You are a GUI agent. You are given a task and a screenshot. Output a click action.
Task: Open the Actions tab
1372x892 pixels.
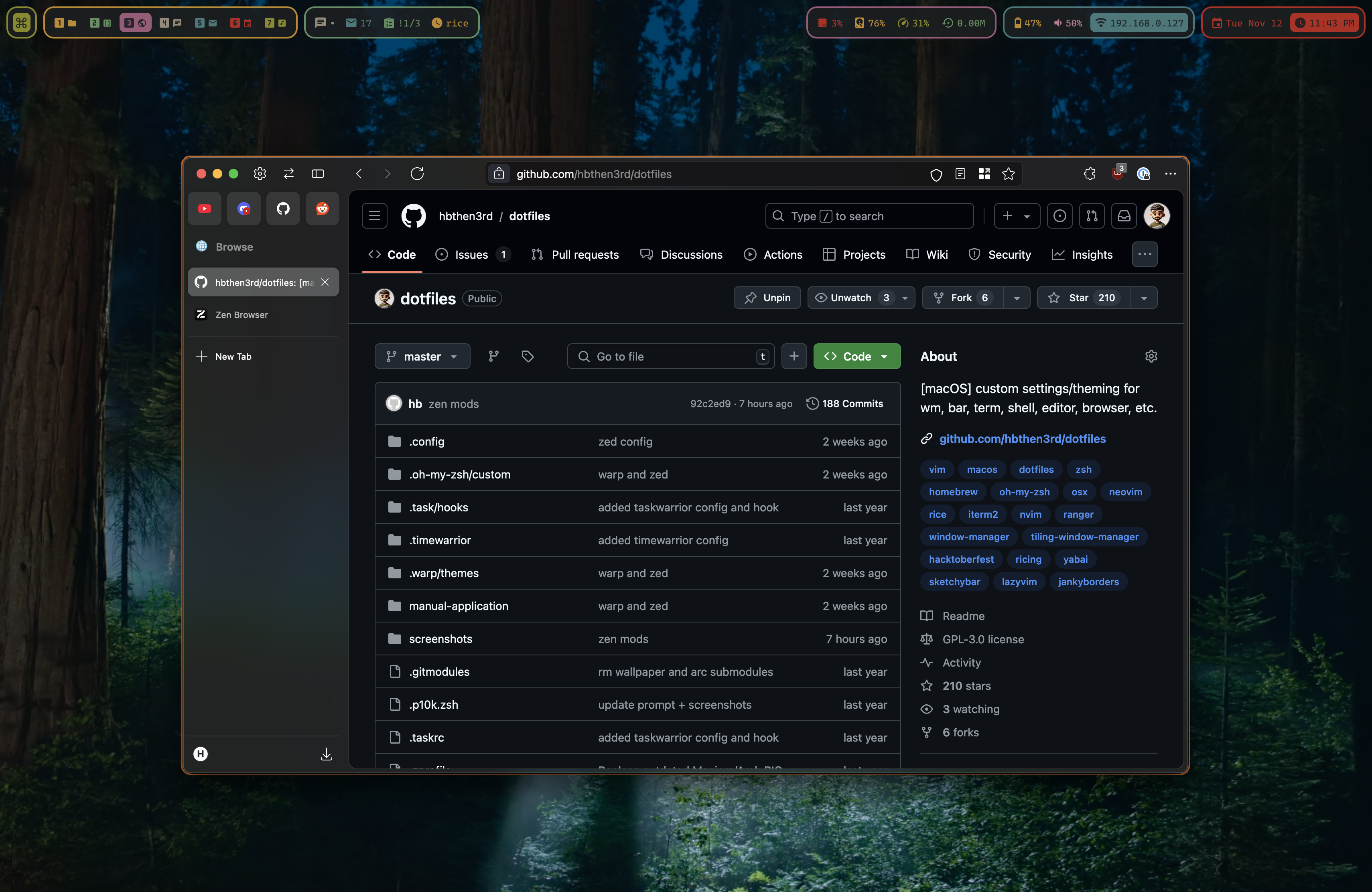click(x=773, y=255)
